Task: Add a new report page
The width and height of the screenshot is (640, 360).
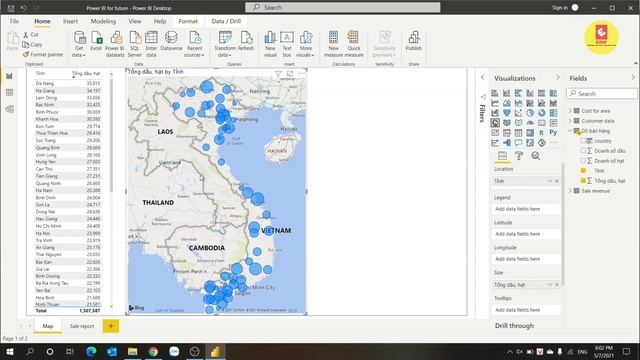Action: coord(111,326)
